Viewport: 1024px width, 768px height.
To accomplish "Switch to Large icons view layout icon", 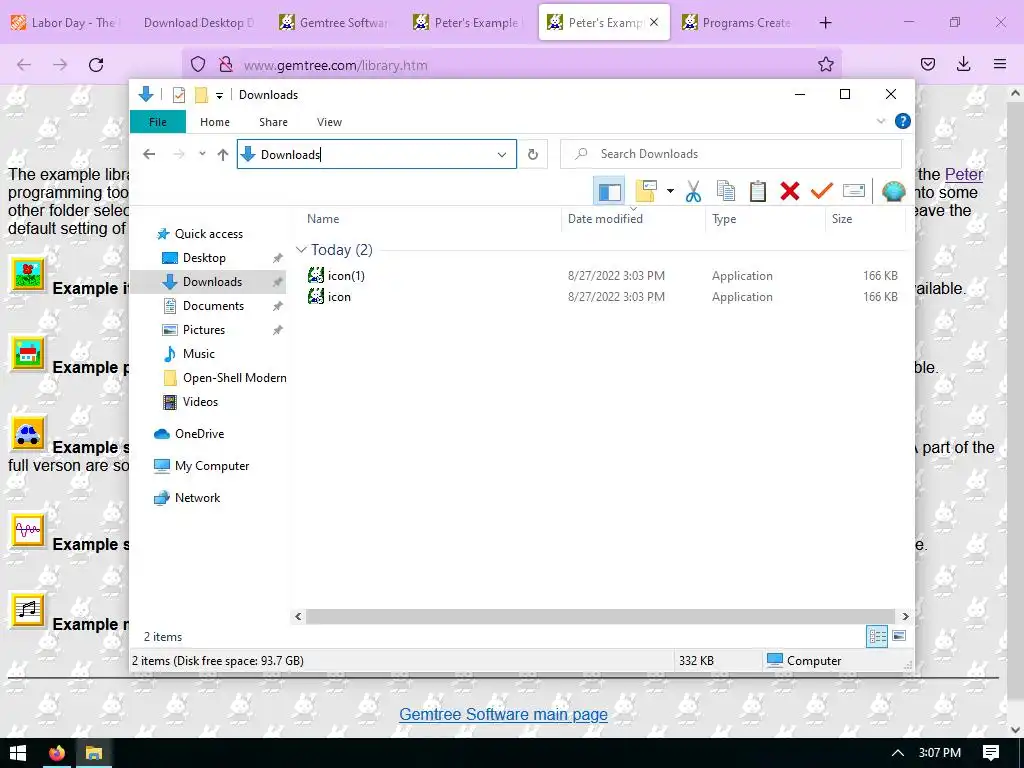I will pyautogui.click(x=899, y=636).
